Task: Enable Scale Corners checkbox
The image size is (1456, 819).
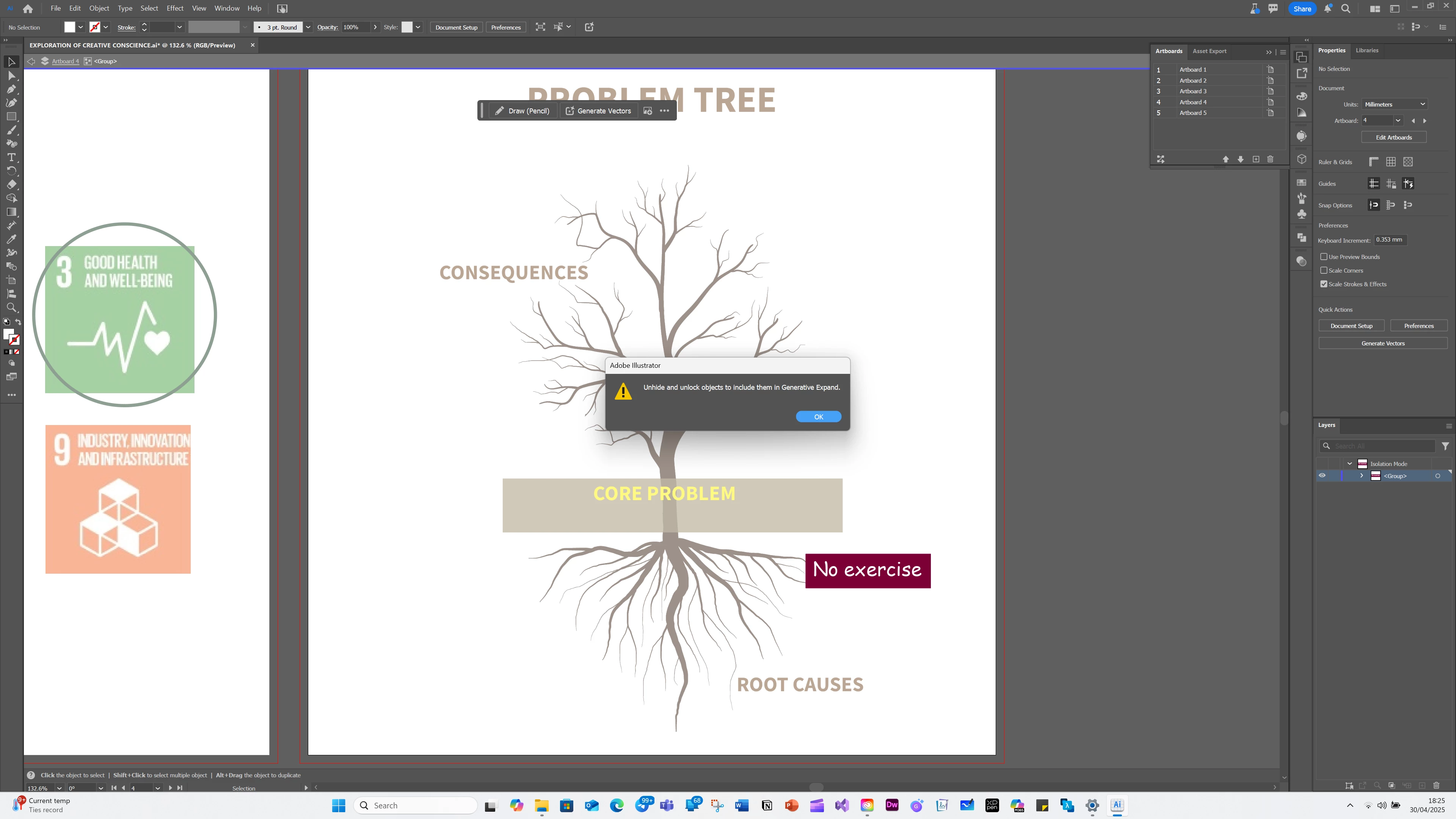Action: (1324, 270)
